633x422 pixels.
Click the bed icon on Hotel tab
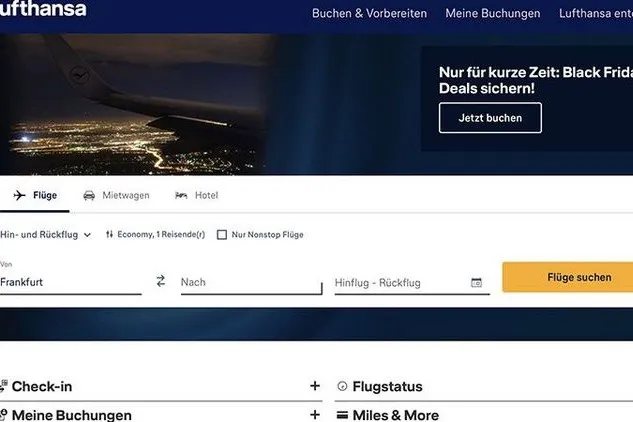pyautogui.click(x=181, y=195)
